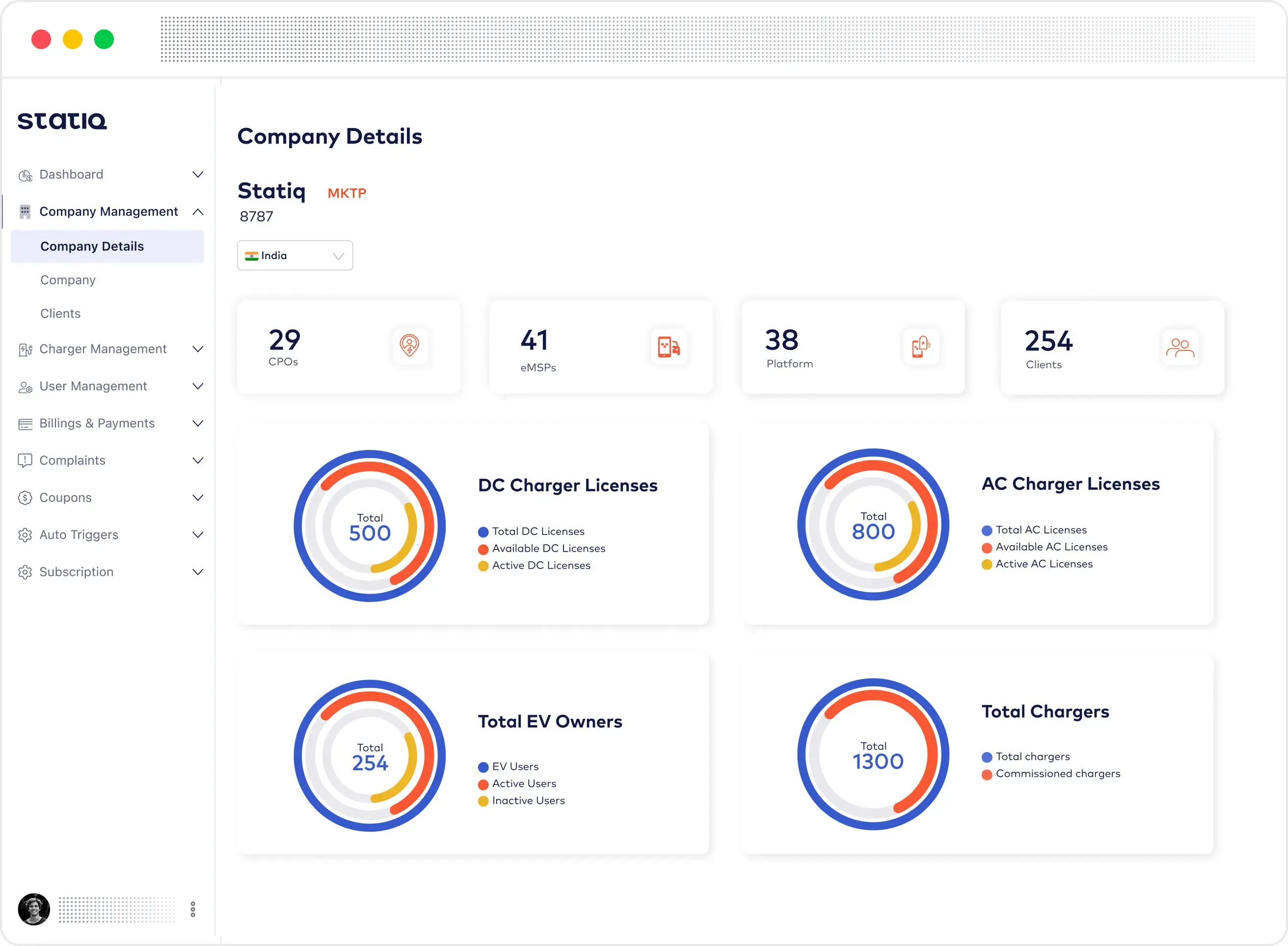Expand the Charger Management chevron

[x=198, y=349]
